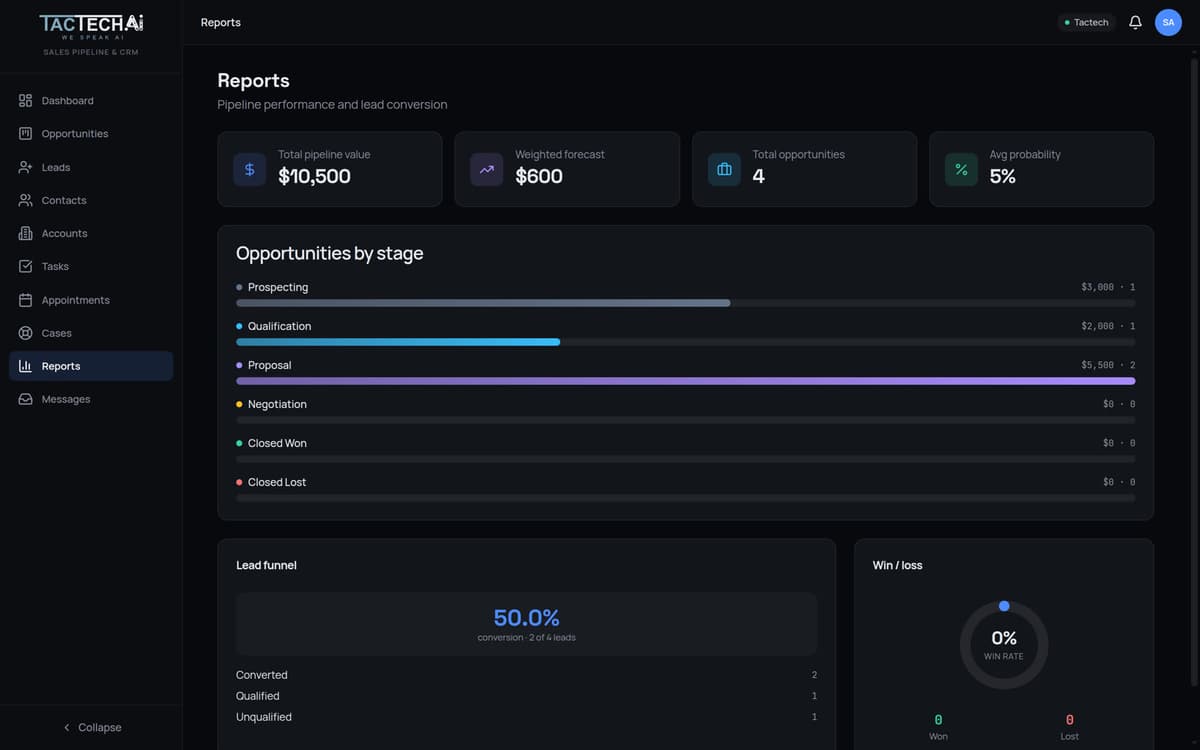
Task: Click the Converted funnel row
Action: coord(526,675)
